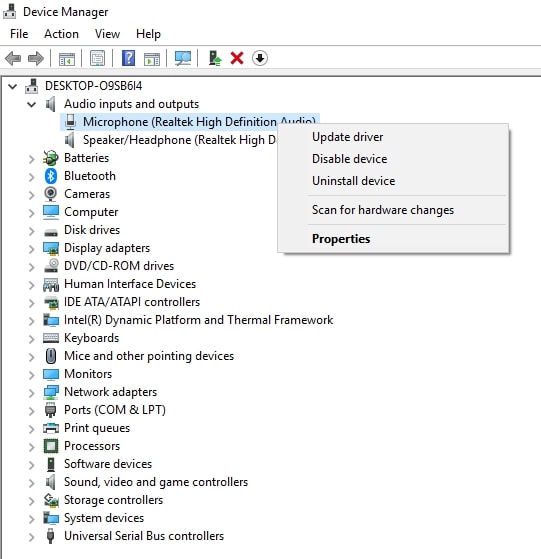Expand Sound, video and game controllers arrow
This screenshot has width=541, height=559.
click(x=32, y=483)
